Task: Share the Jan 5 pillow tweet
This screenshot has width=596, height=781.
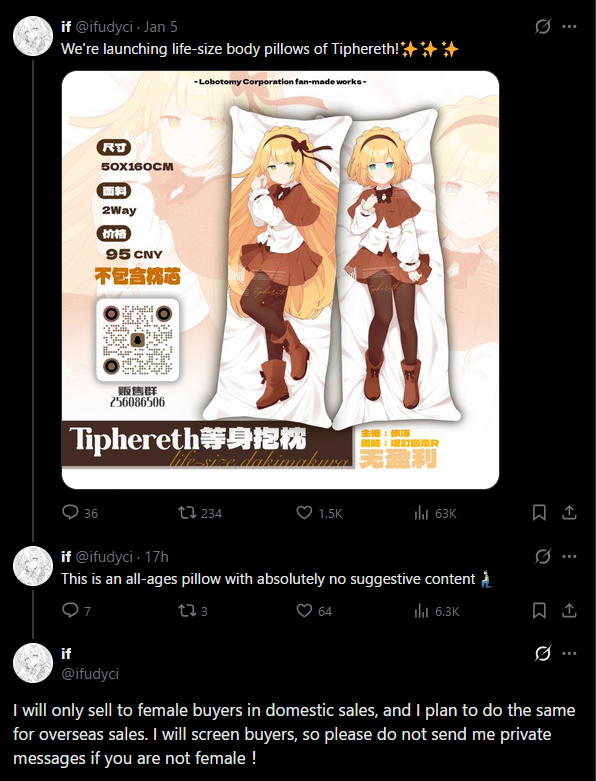Action: 569,513
